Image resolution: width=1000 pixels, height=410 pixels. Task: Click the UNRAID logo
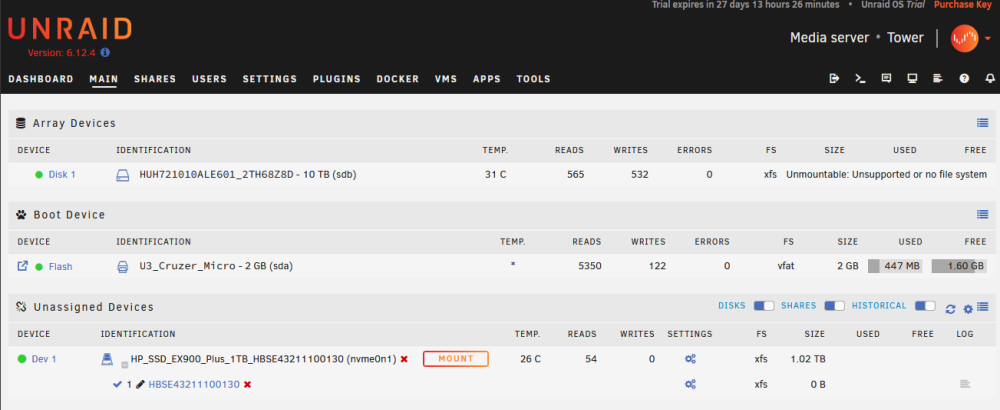coord(70,29)
